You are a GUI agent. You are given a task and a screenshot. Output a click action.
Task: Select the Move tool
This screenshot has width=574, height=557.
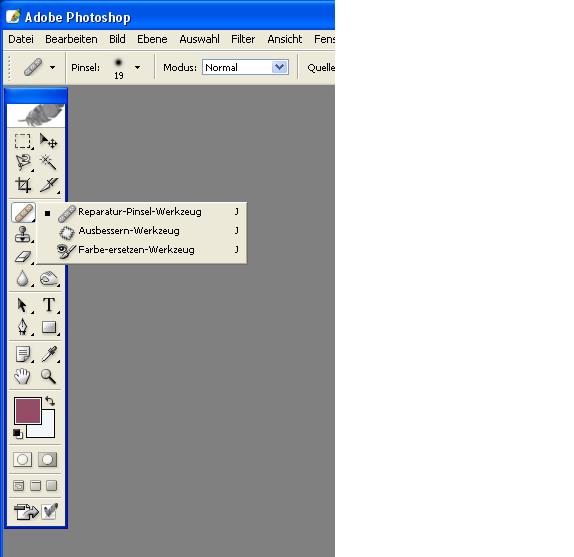coord(48,141)
